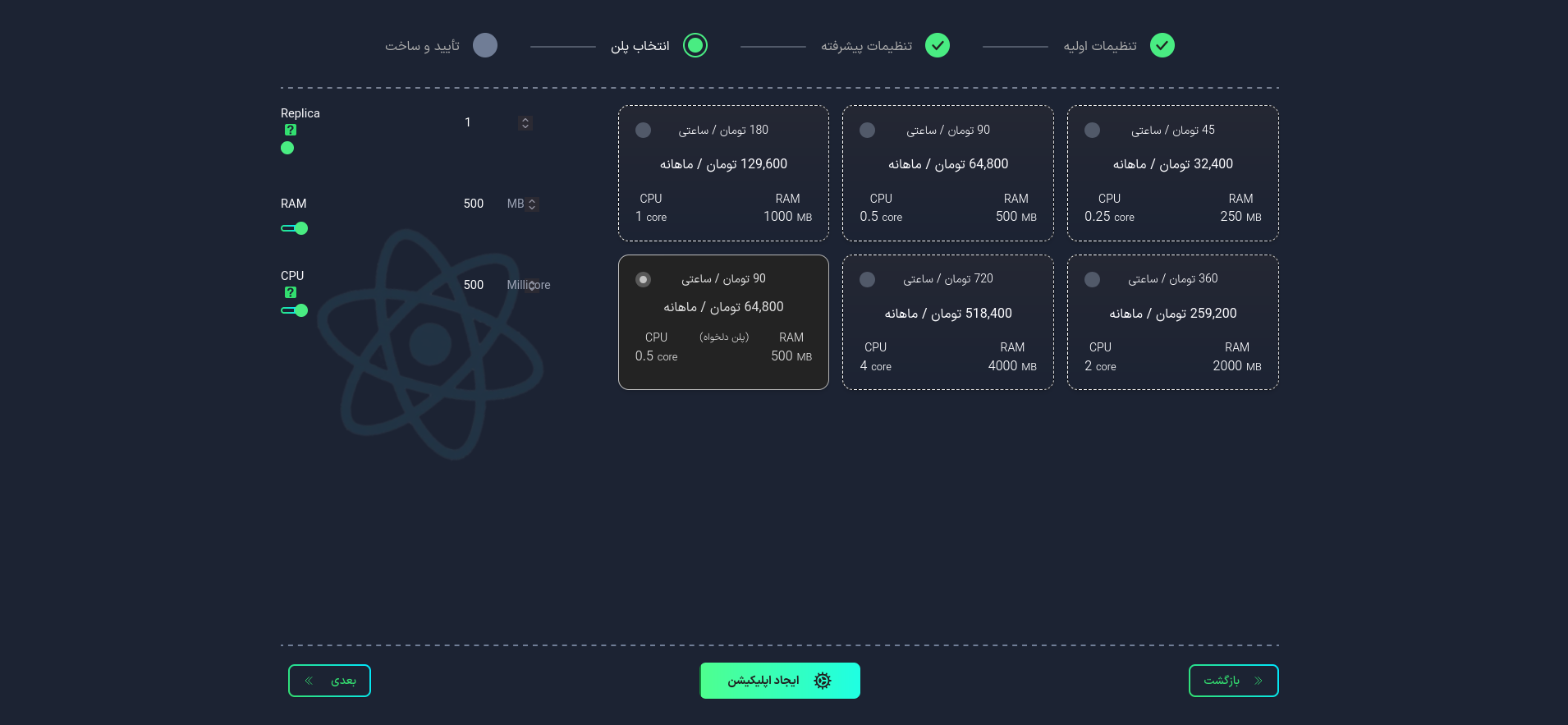Image resolution: width=1568 pixels, height=725 pixels.
Task: Click the green check icon of تنظیمات پیشرفته step
Action: click(x=938, y=45)
